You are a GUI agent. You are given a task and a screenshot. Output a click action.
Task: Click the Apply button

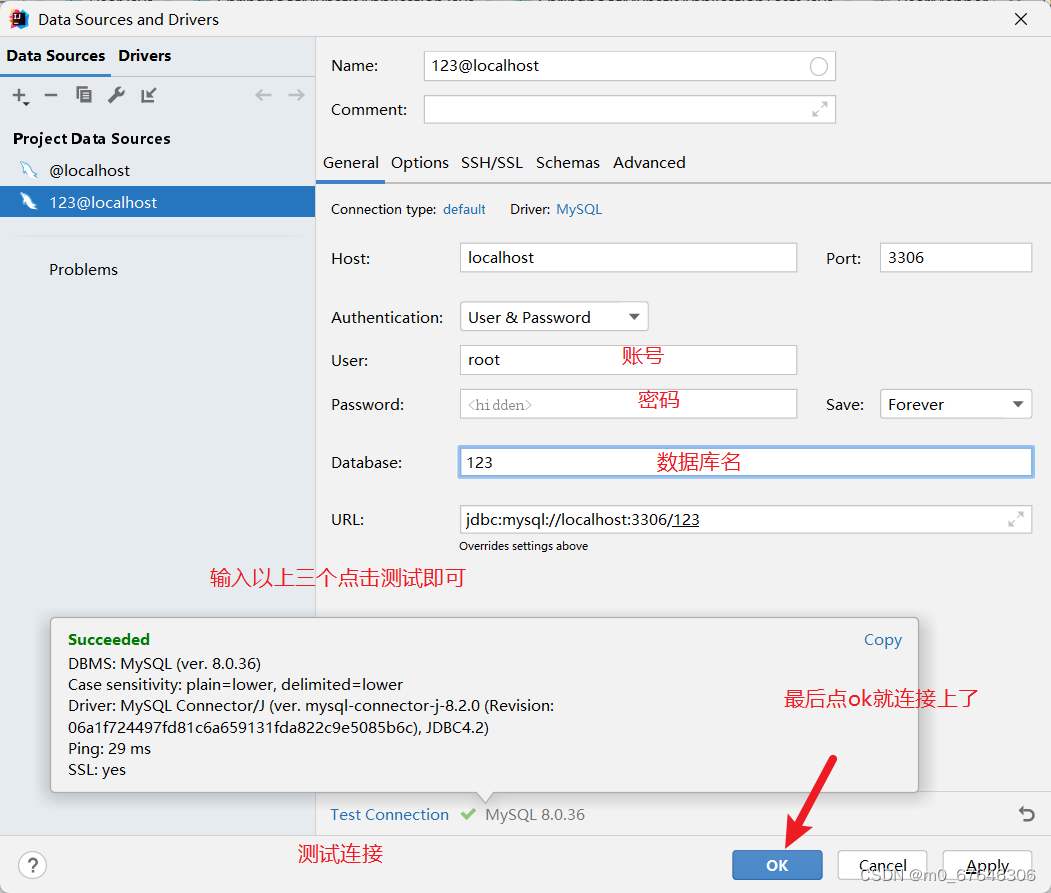[x=987, y=865]
